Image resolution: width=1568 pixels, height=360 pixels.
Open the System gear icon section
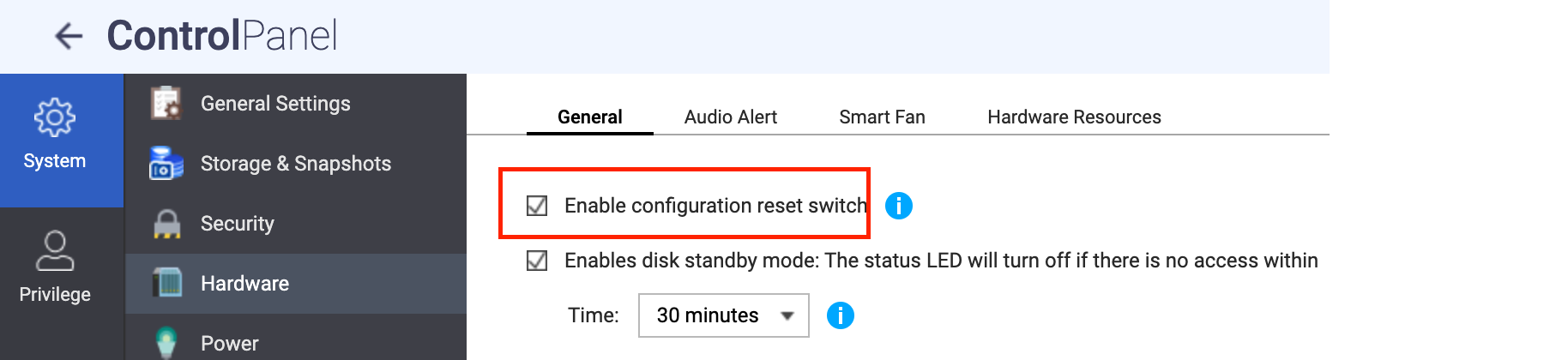tap(55, 118)
